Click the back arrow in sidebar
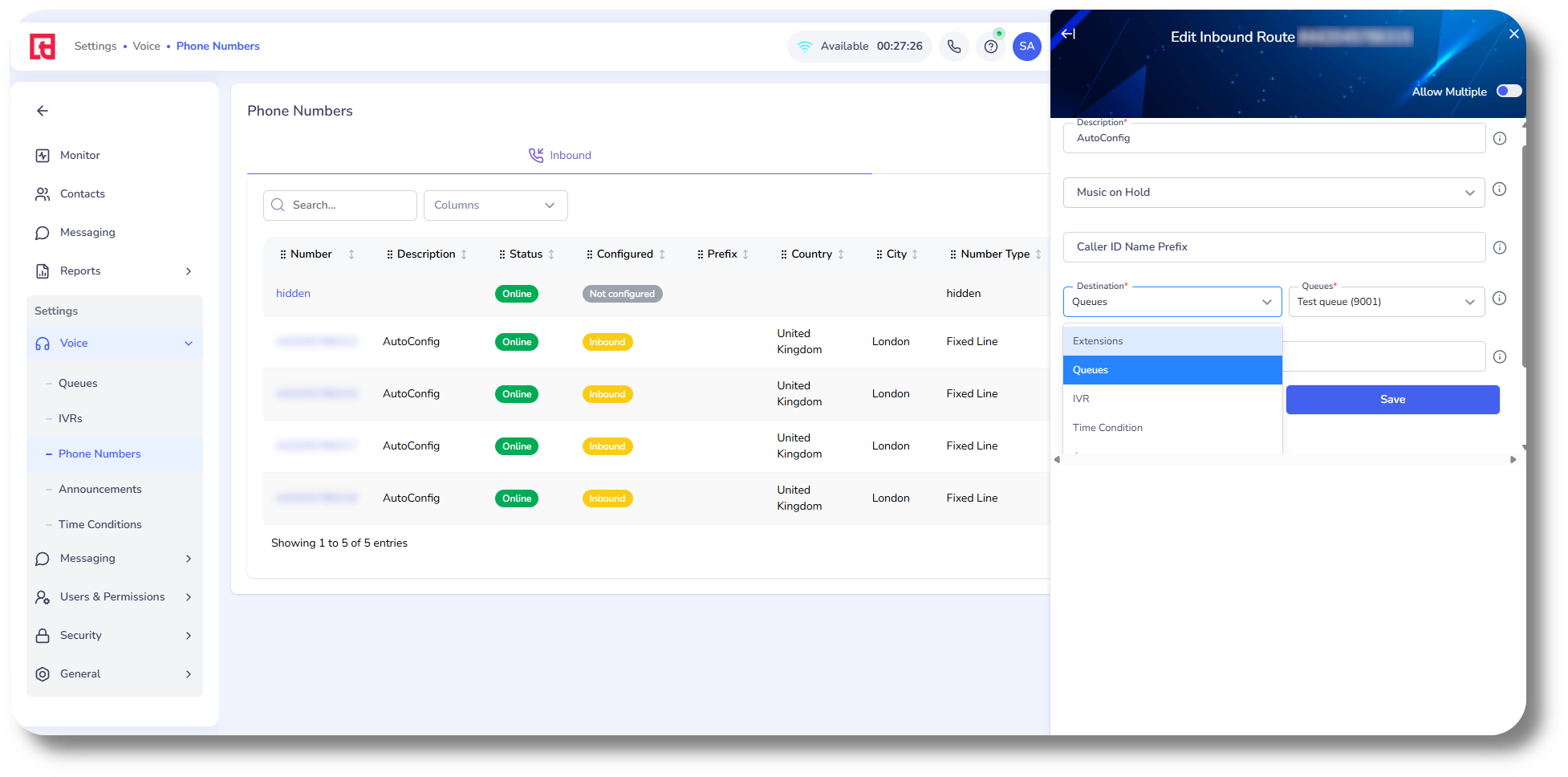Screen dimensions: 1568x777 click(43, 111)
